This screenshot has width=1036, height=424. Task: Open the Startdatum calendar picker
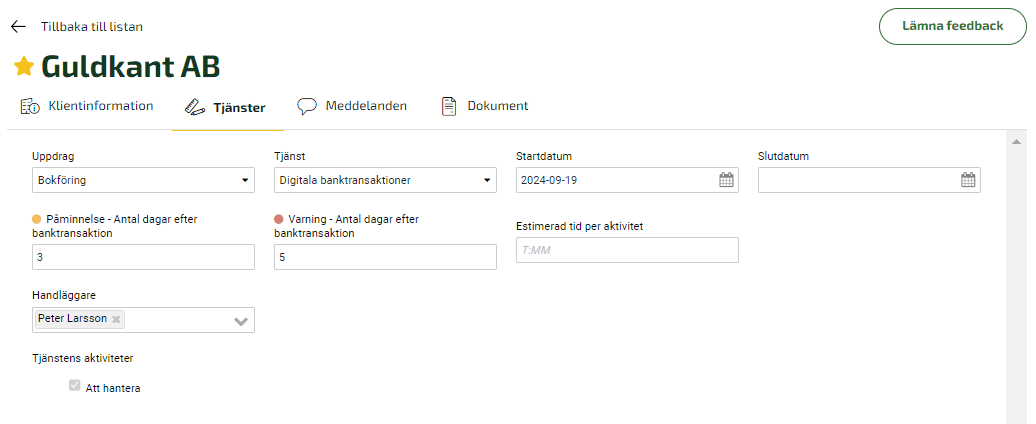(x=726, y=180)
